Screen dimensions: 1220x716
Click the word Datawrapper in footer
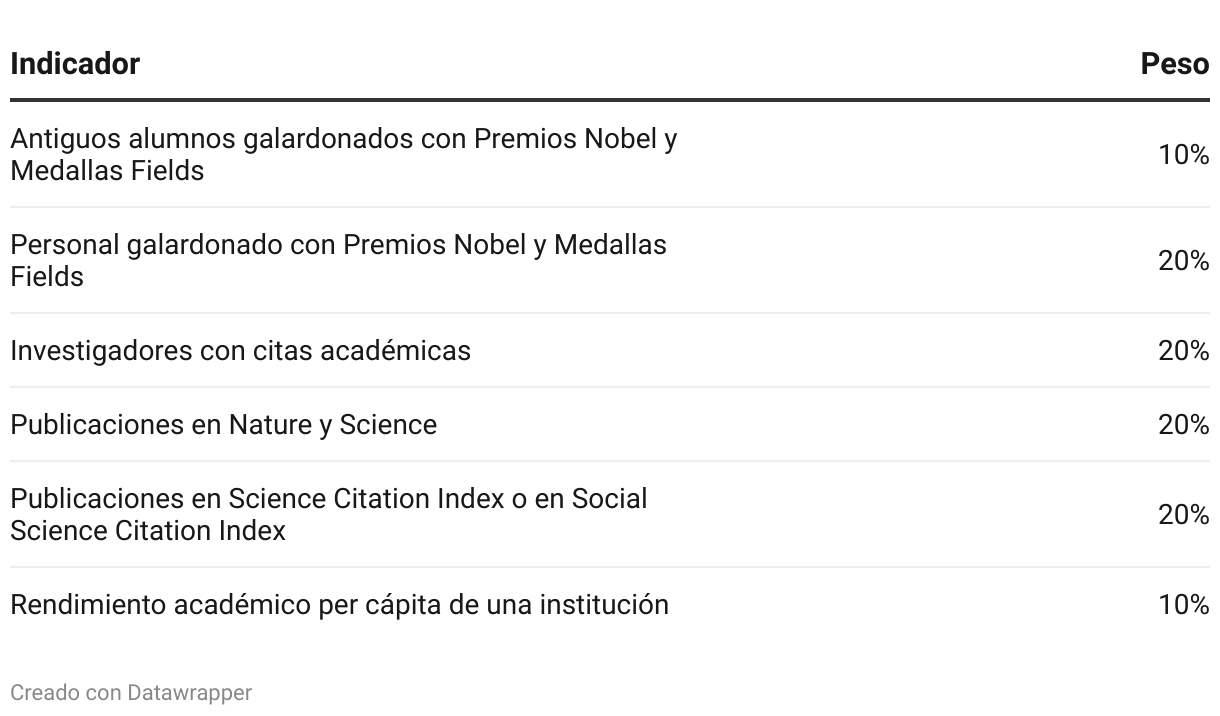[189, 692]
